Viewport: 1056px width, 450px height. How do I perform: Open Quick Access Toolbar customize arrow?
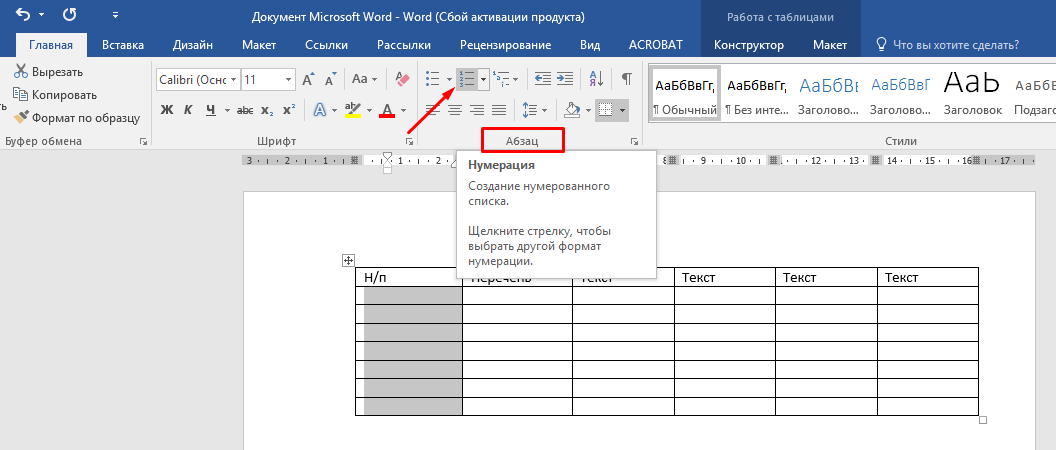pos(115,14)
